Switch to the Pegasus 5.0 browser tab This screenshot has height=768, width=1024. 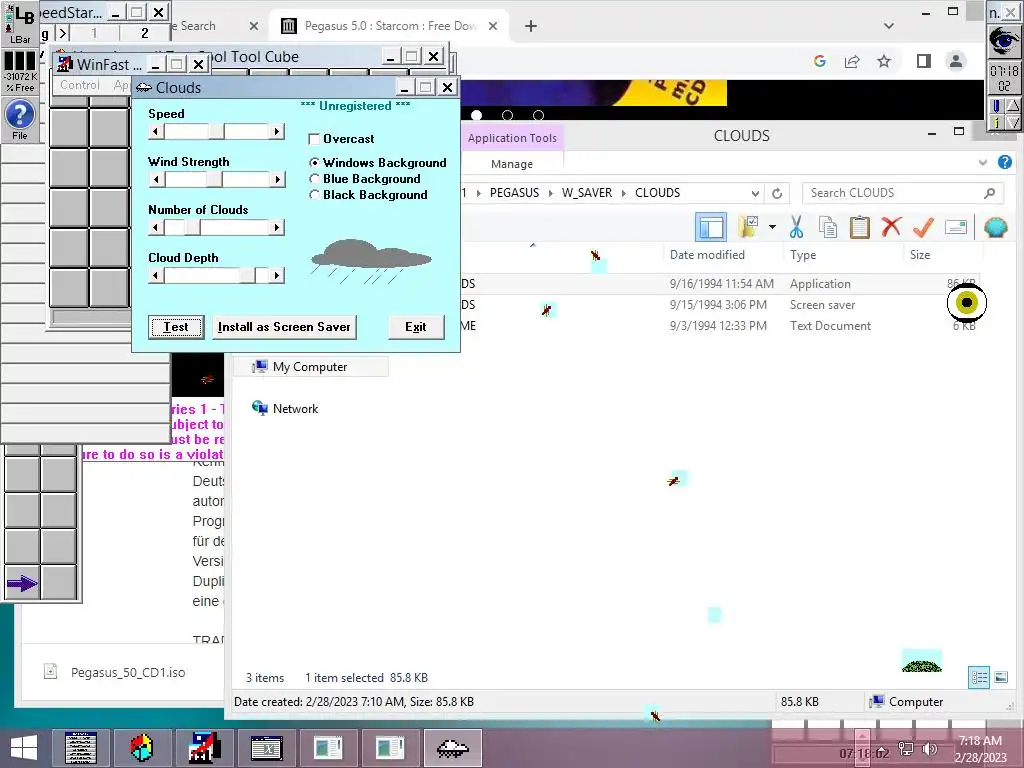tap(390, 26)
